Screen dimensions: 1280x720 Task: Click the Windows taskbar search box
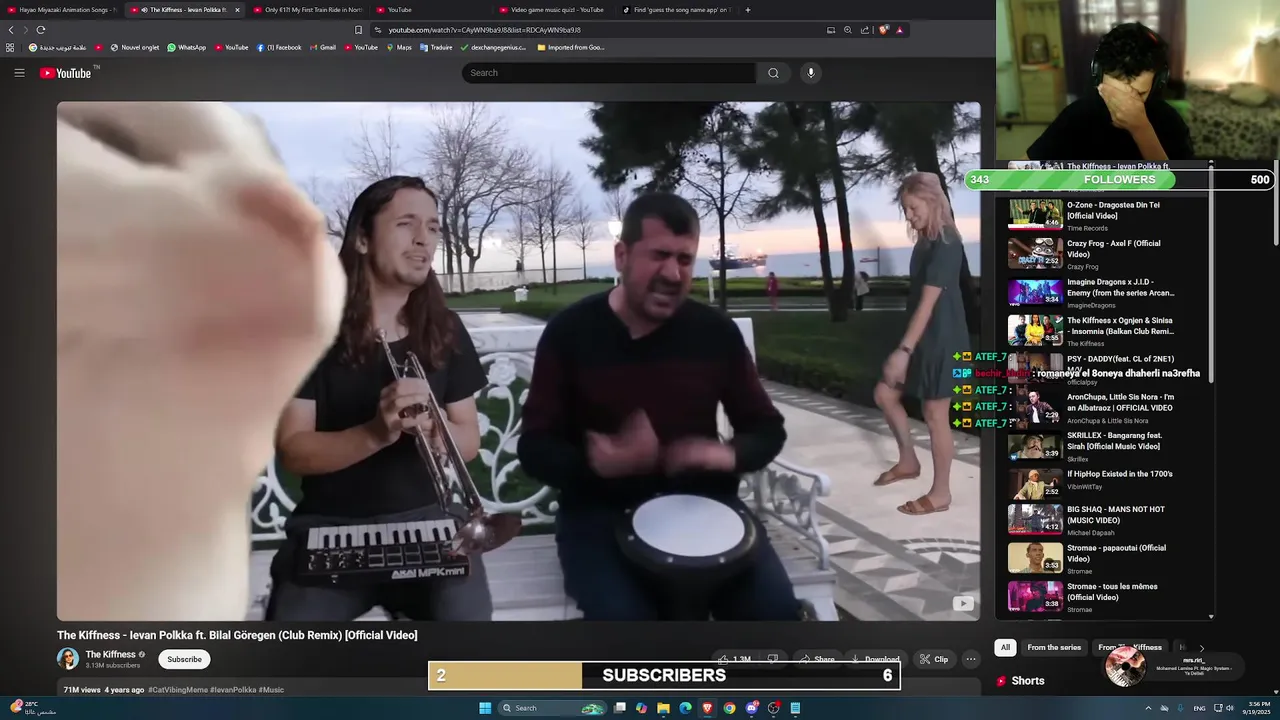(553, 708)
